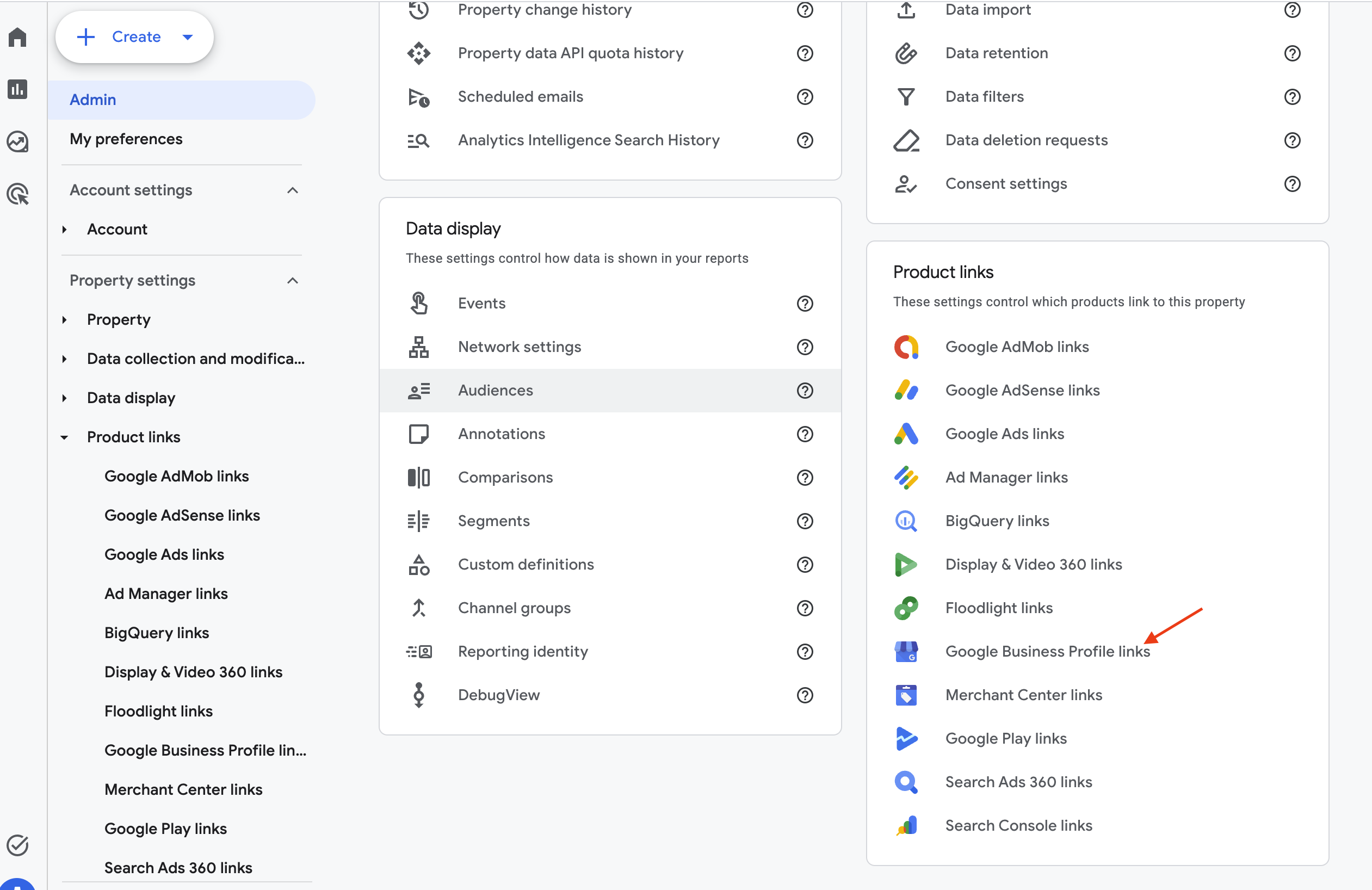Open Merchant Center links in sidebar
Screen dimensions: 1372x890
(183, 790)
